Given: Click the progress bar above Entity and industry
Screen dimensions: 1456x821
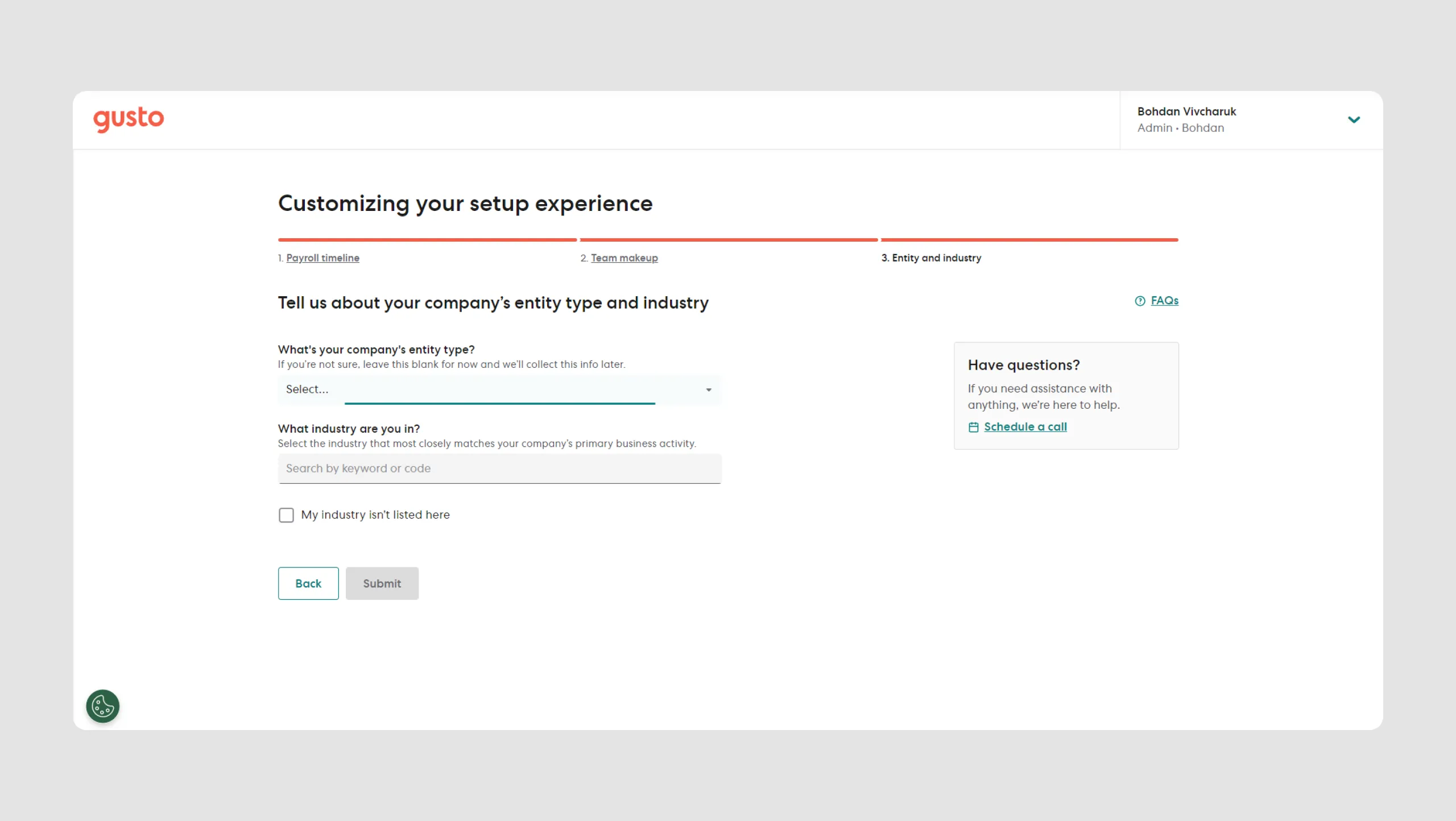Looking at the screenshot, I should [x=1028, y=239].
